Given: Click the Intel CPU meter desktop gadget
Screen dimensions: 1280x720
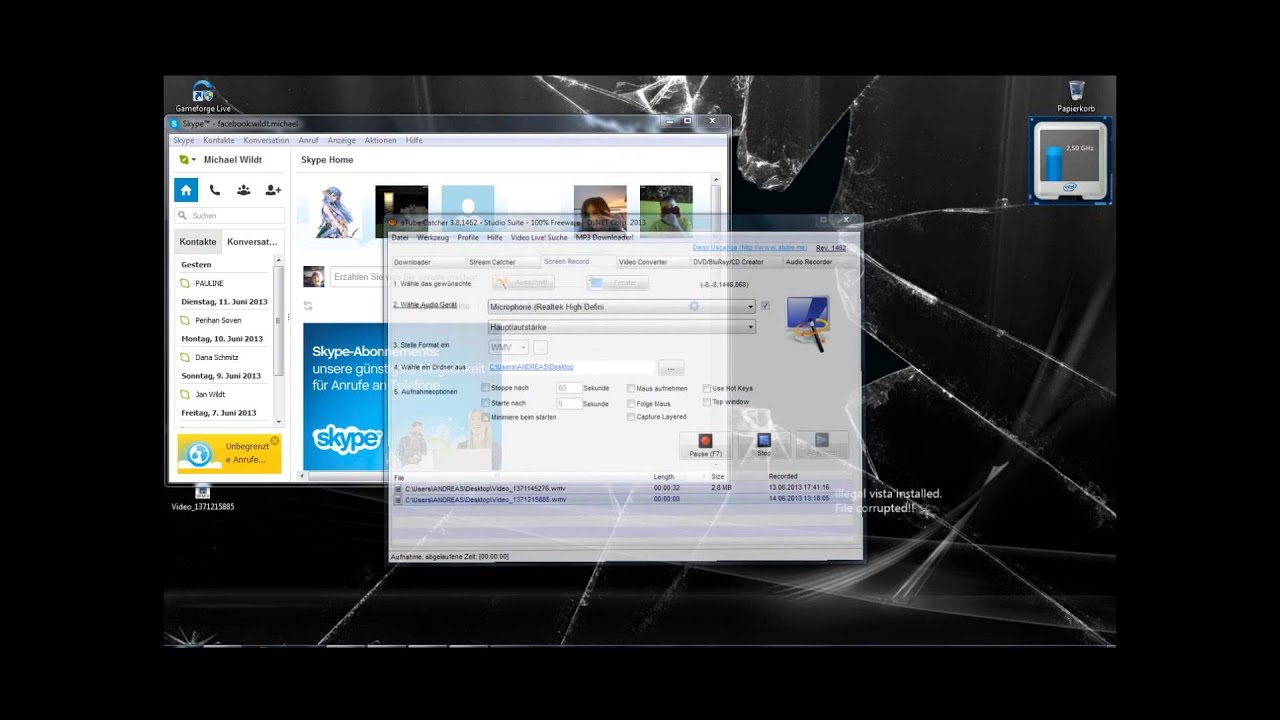Looking at the screenshot, I should coord(1070,160).
